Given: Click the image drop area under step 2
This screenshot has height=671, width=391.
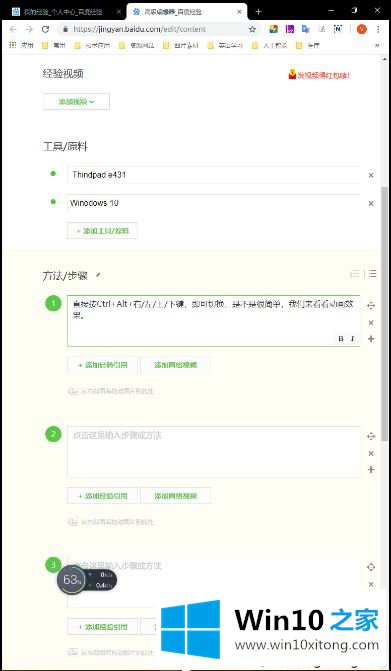Looking at the screenshot, I should (111, 522).
